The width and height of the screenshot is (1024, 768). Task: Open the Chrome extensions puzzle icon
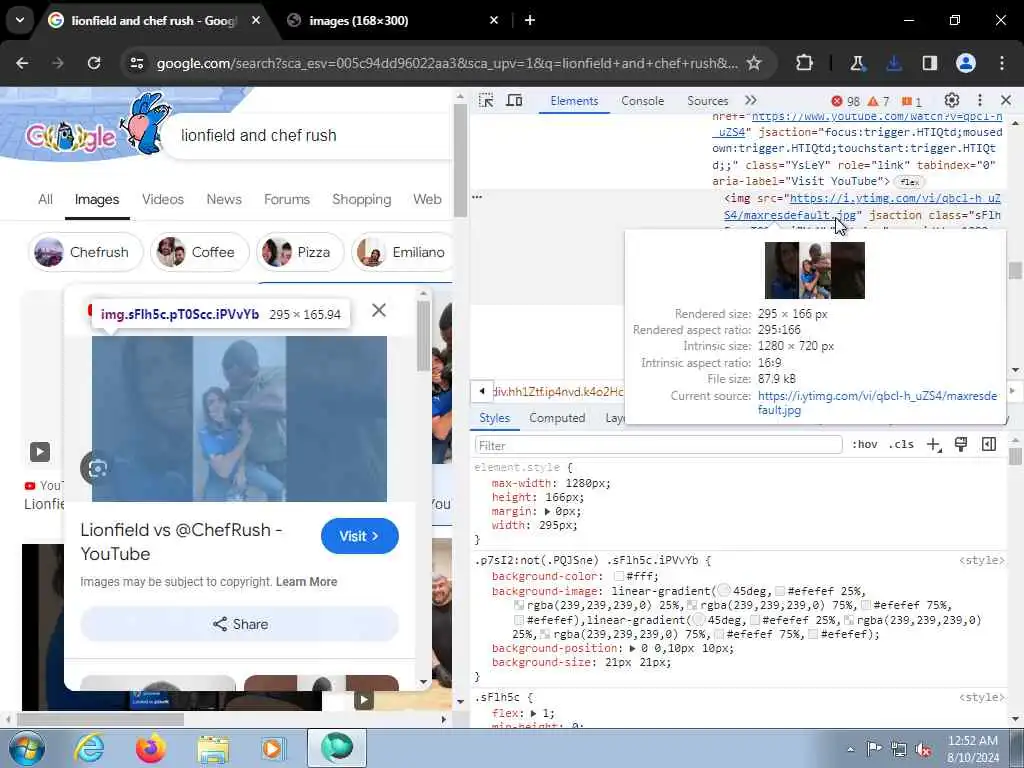pos(805,63)
